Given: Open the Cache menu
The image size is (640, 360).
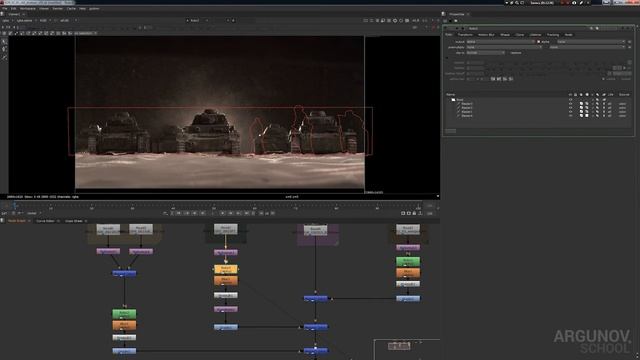Looking at the screenshot, I should 71,9.
